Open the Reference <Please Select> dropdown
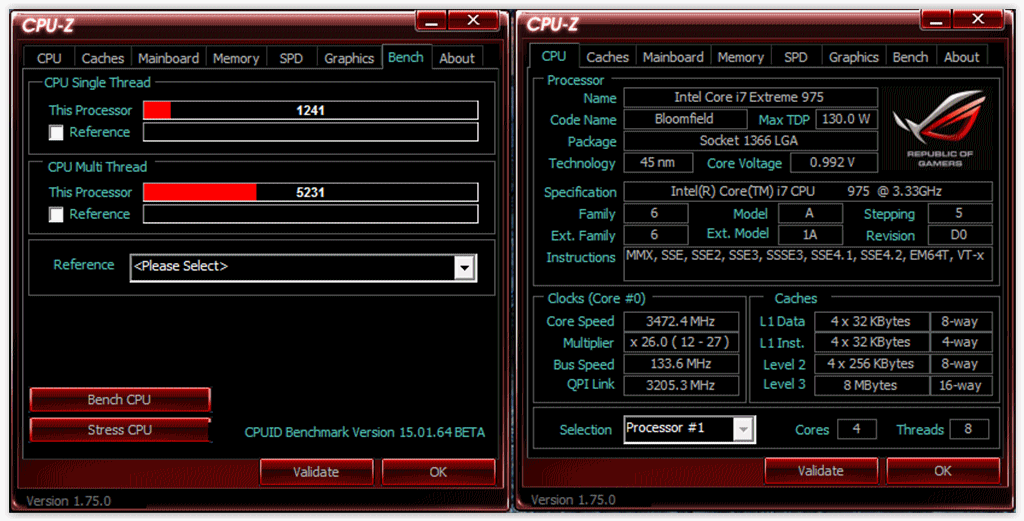 pos(304,268)
